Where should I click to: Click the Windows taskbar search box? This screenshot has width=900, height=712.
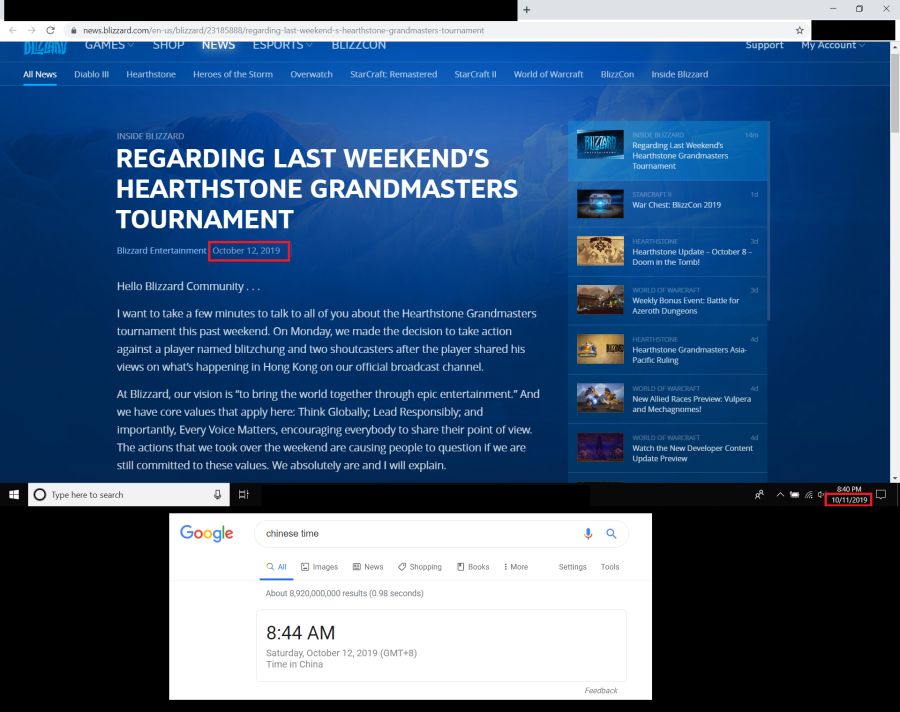tap(129, 494)
